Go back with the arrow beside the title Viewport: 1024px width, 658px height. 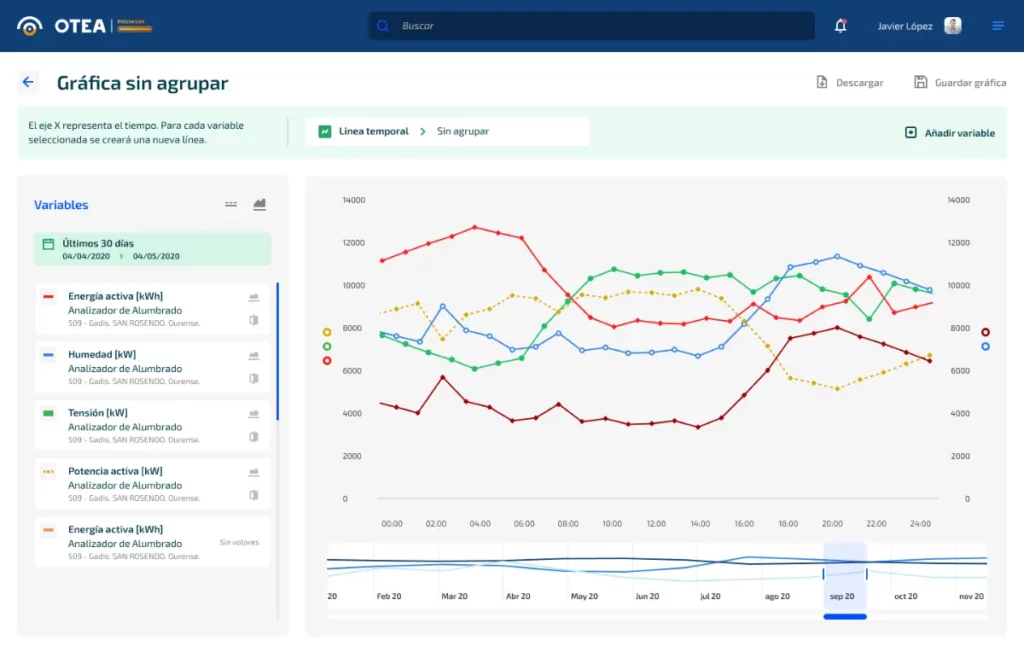(x=28, y=82)
